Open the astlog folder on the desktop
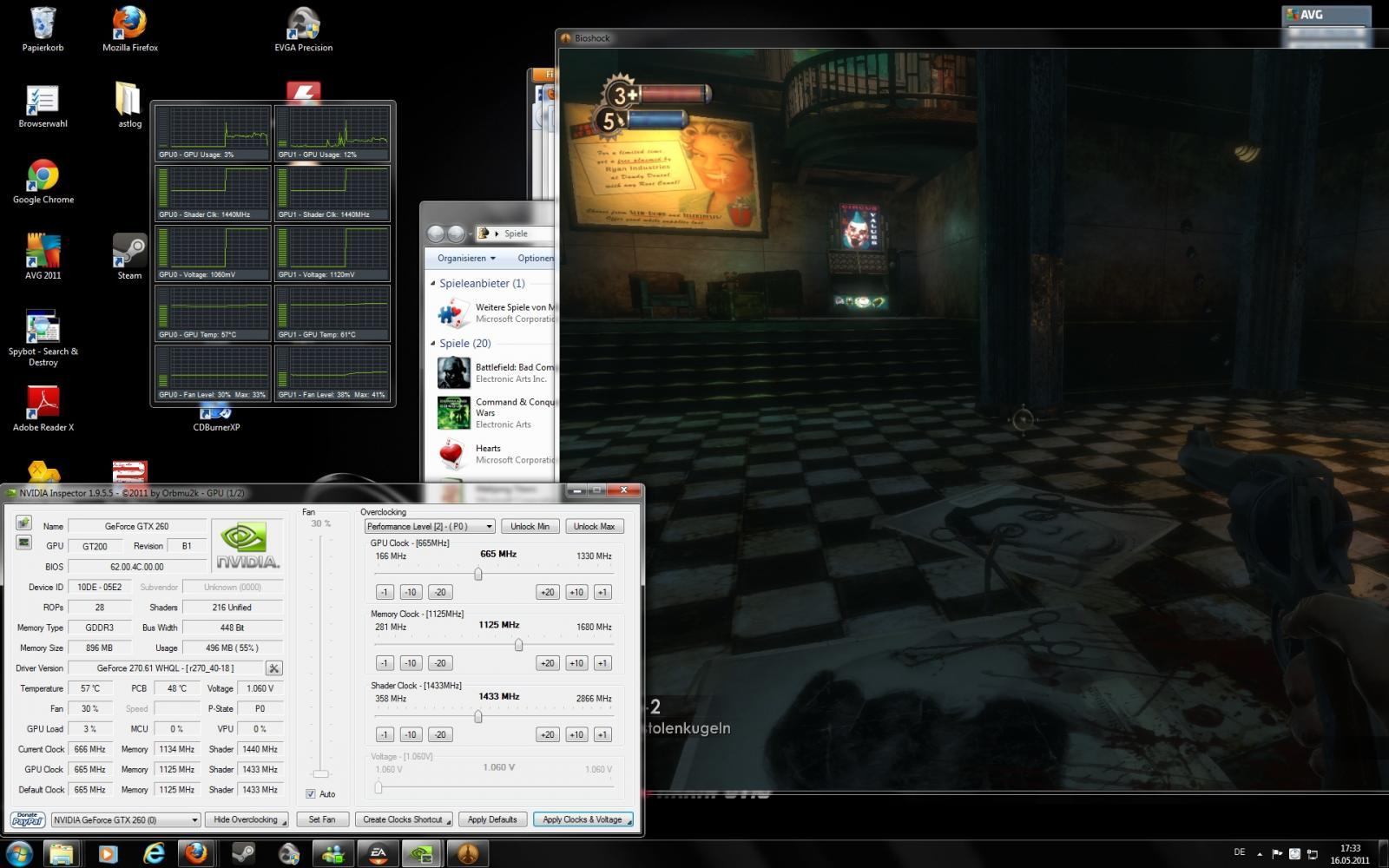1389x868 pixels. click(129, 106)
